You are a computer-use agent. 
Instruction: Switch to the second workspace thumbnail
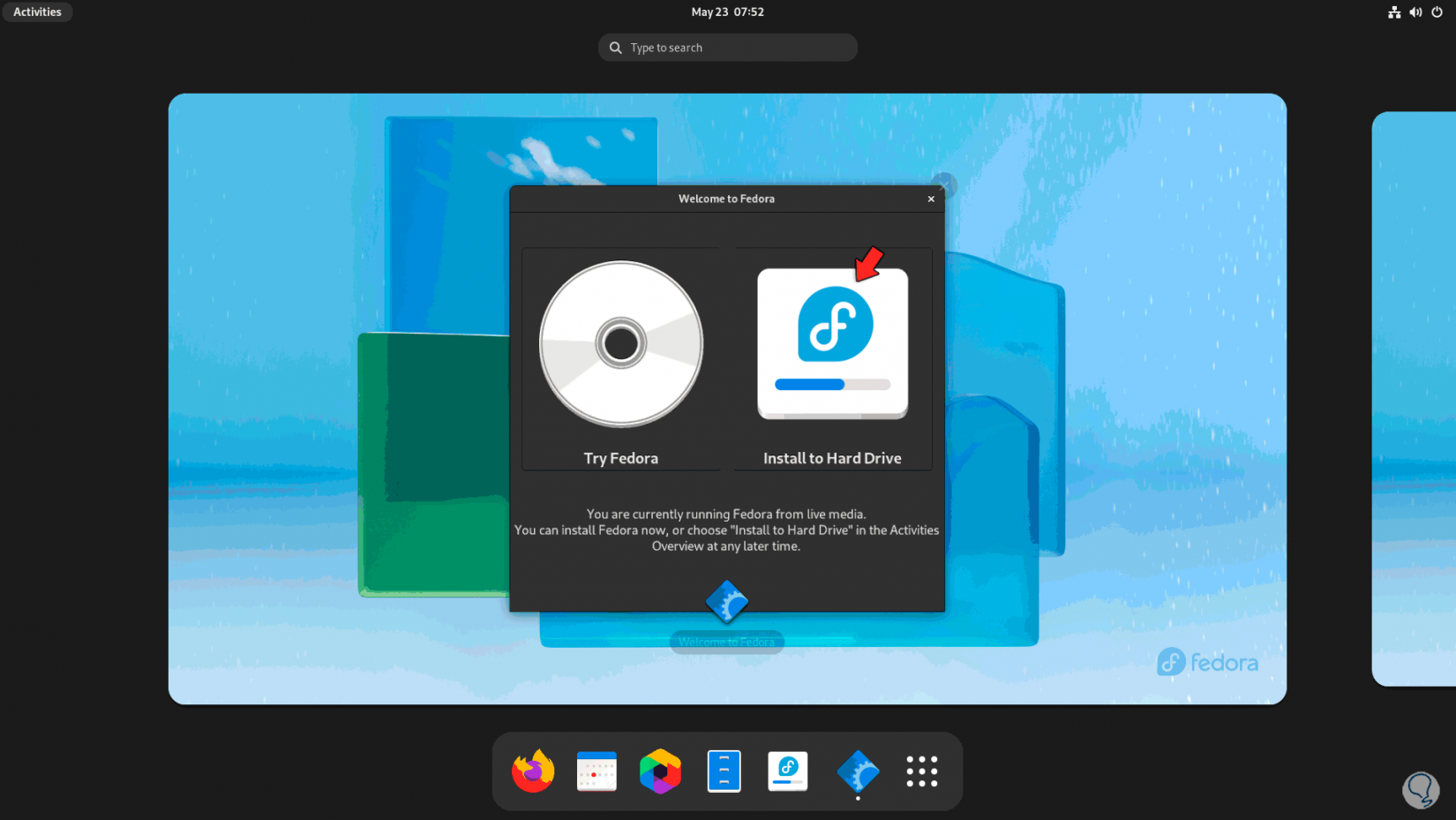(1414, 399)
